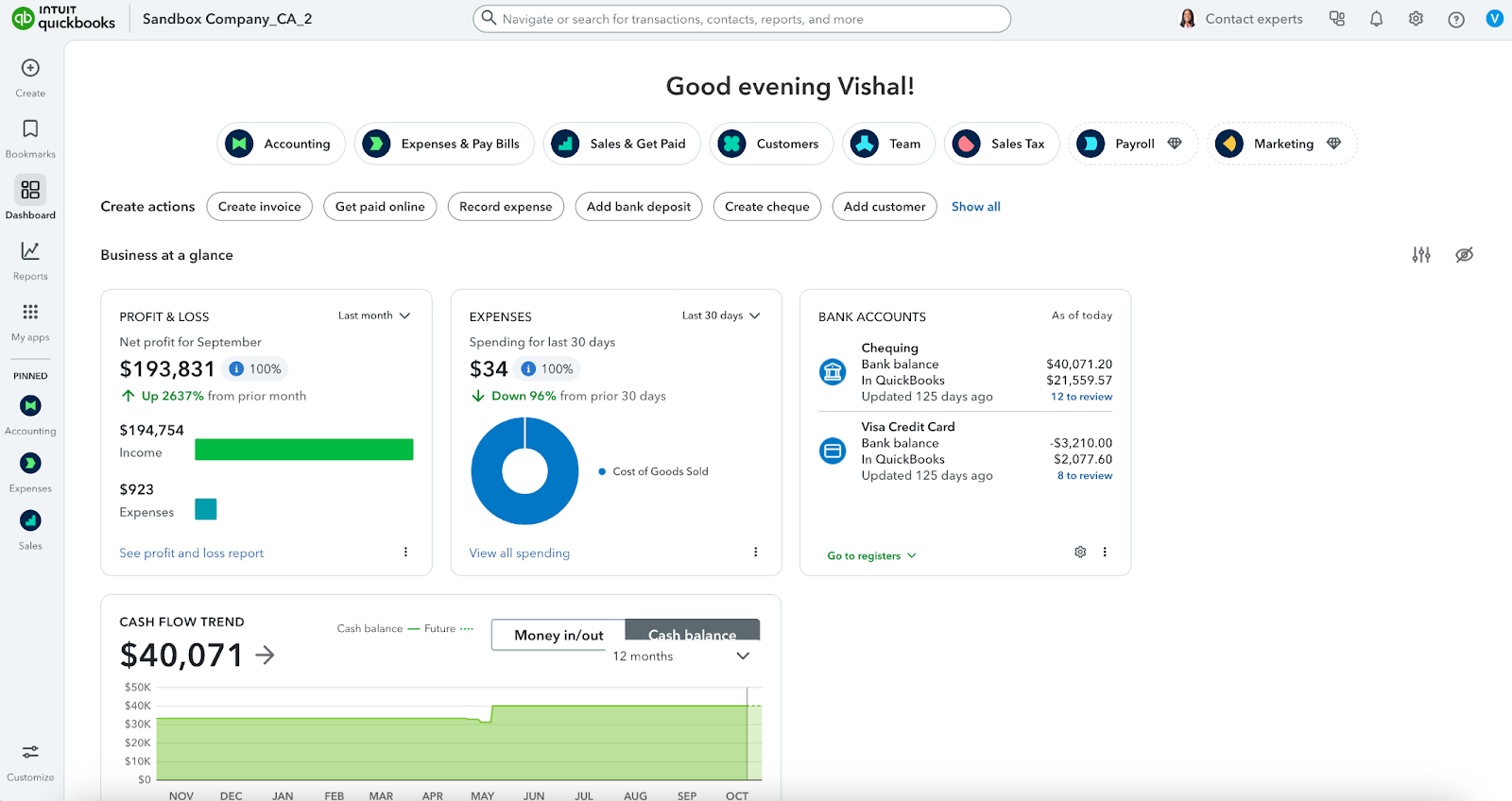This screenshot has height=801, width=1512.
Task: Expand the Go to registers dropdown
Action: 872,556
